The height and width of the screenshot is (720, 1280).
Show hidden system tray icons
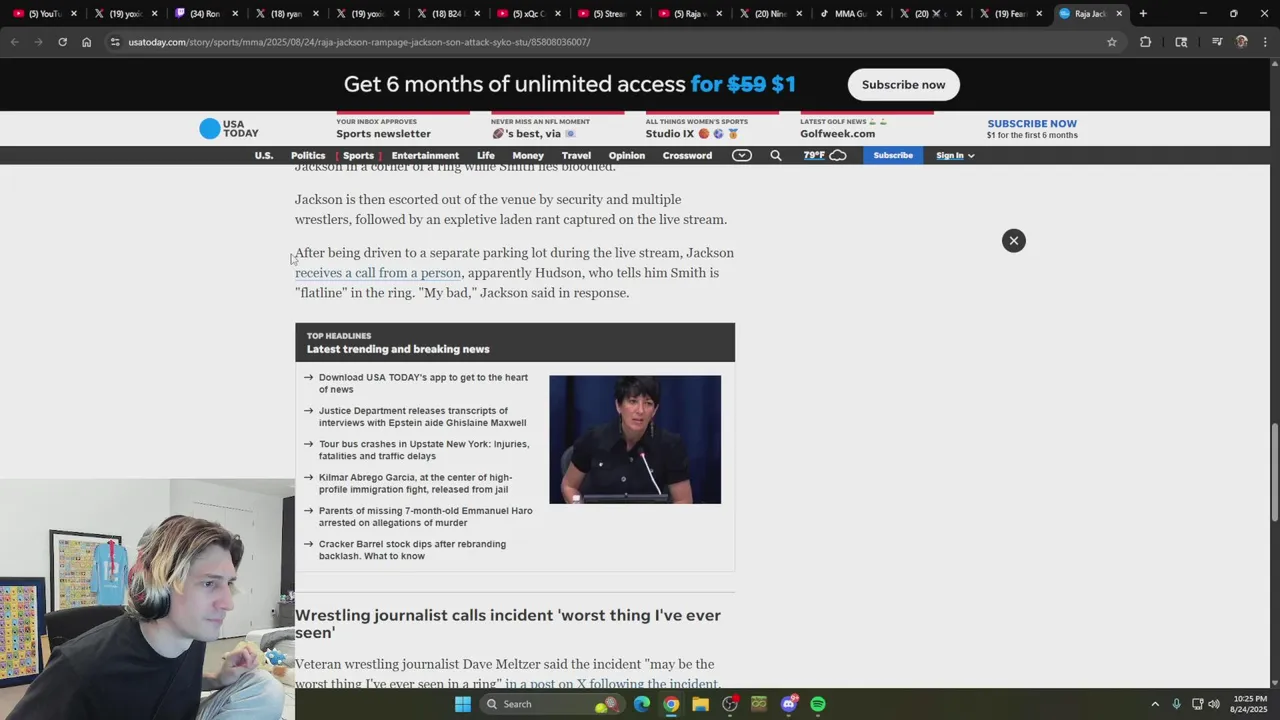pos(1155,704)
